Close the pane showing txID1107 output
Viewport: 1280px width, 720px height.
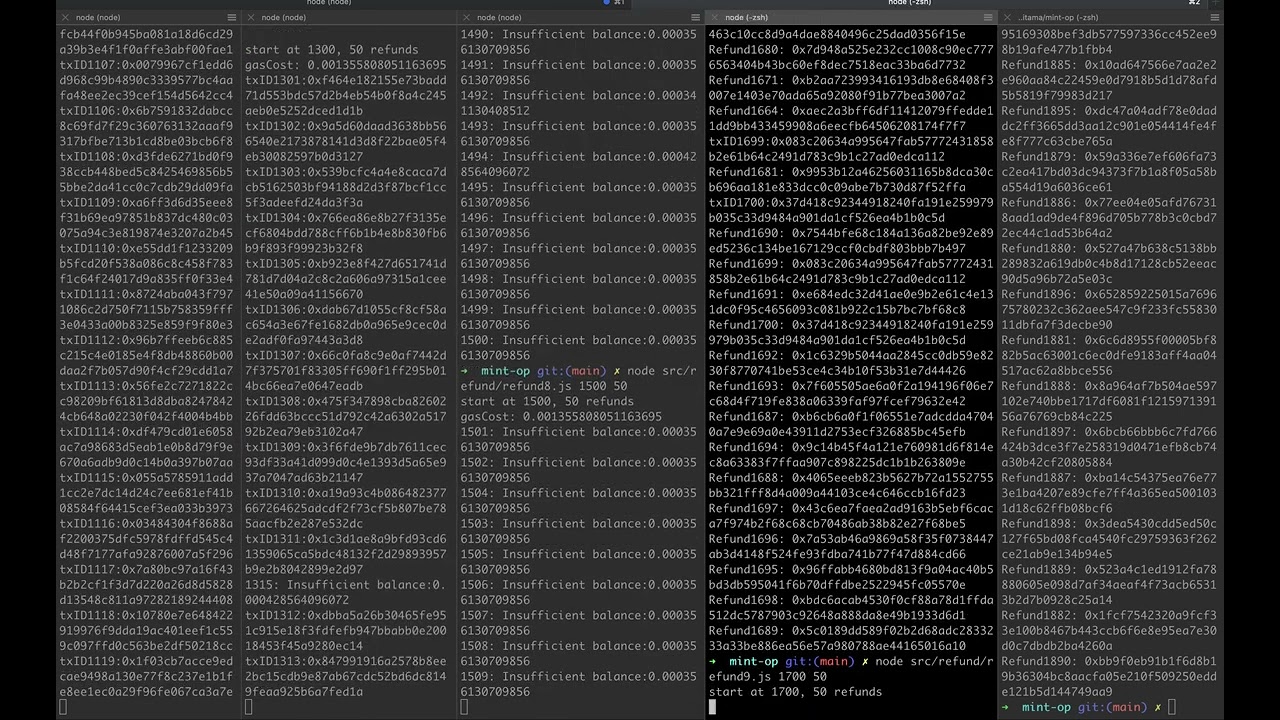[64, 17]
